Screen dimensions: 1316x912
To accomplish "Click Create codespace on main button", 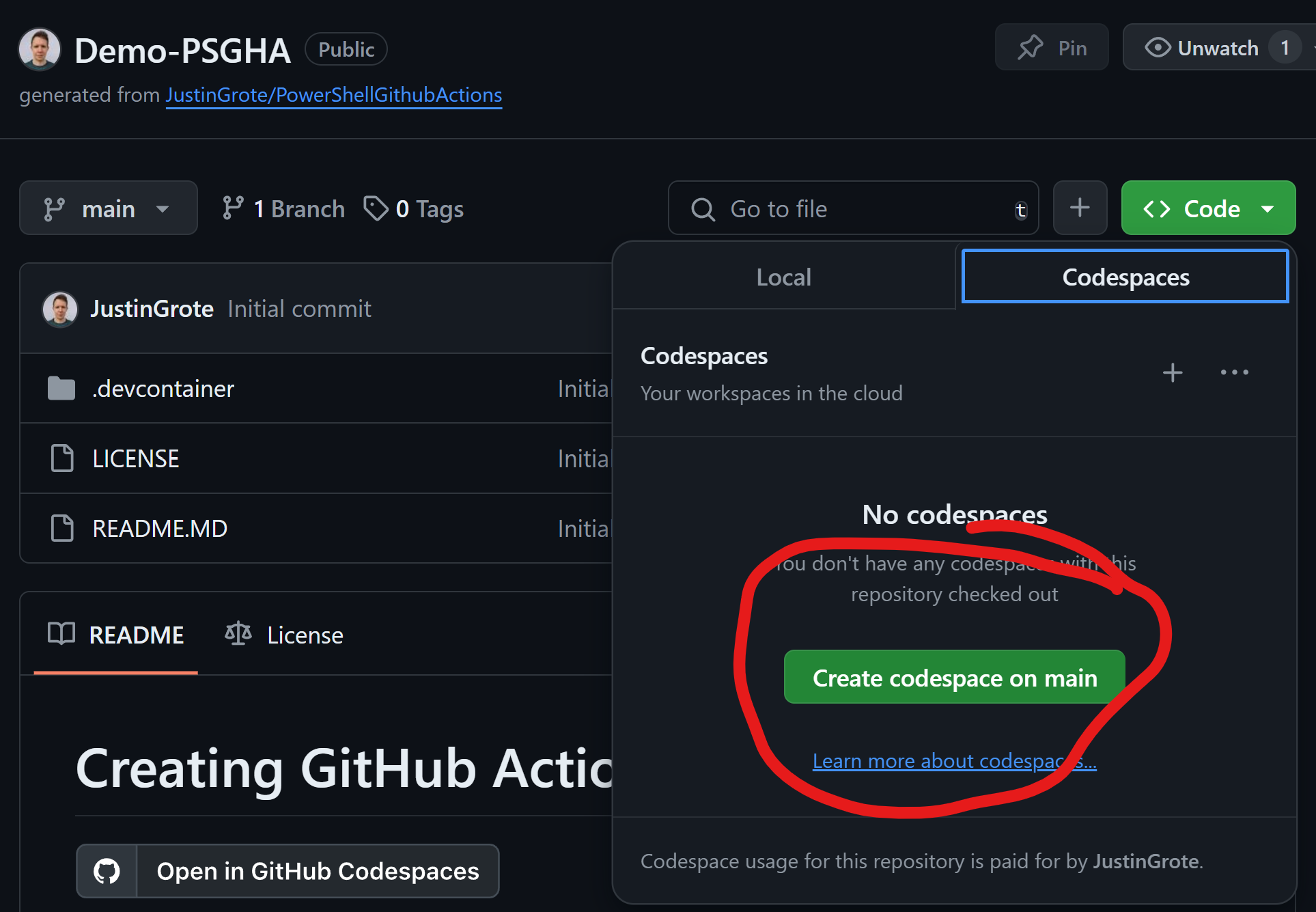I will tap(954, 678).
